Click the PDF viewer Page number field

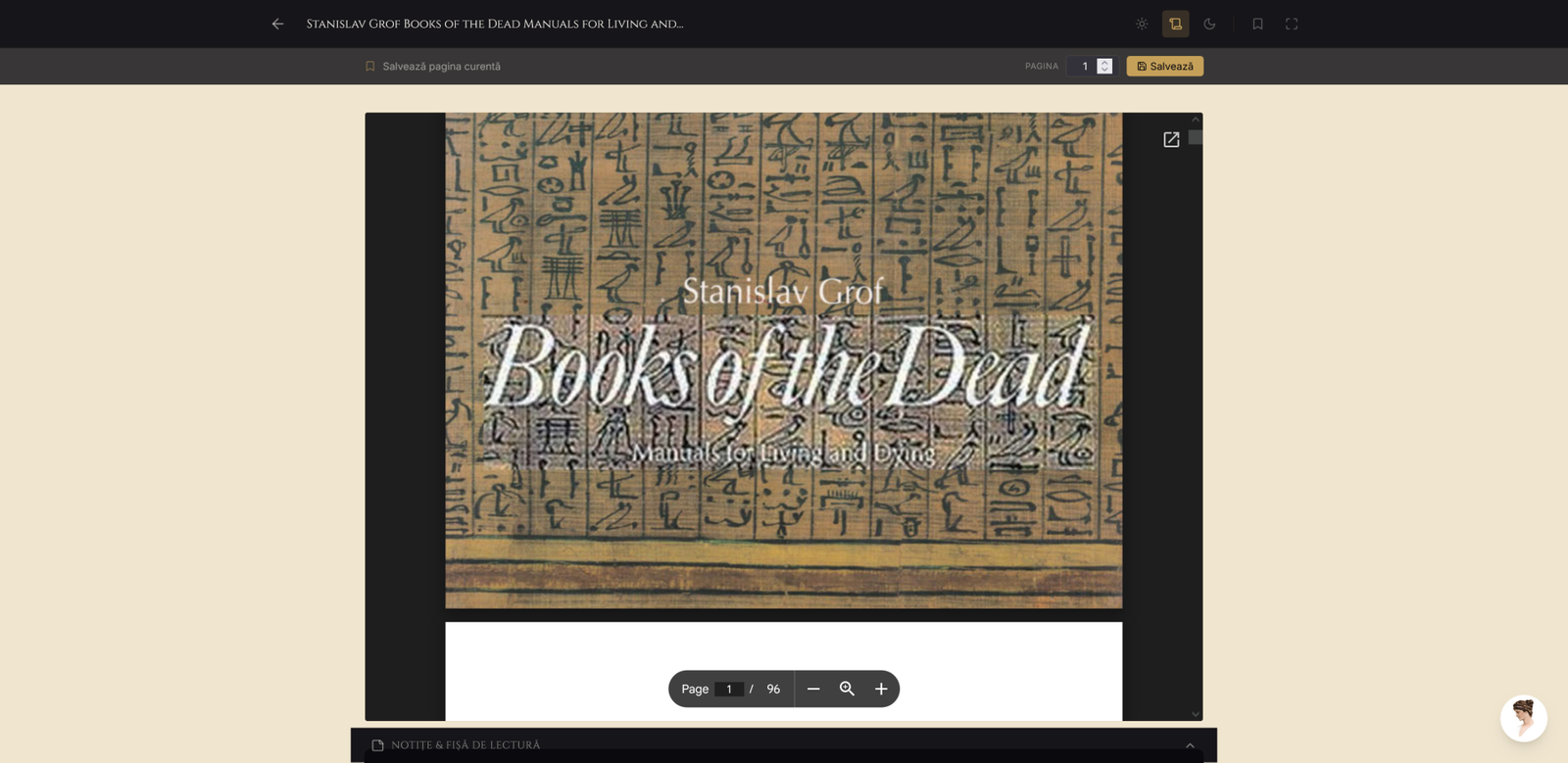(729, 689)
